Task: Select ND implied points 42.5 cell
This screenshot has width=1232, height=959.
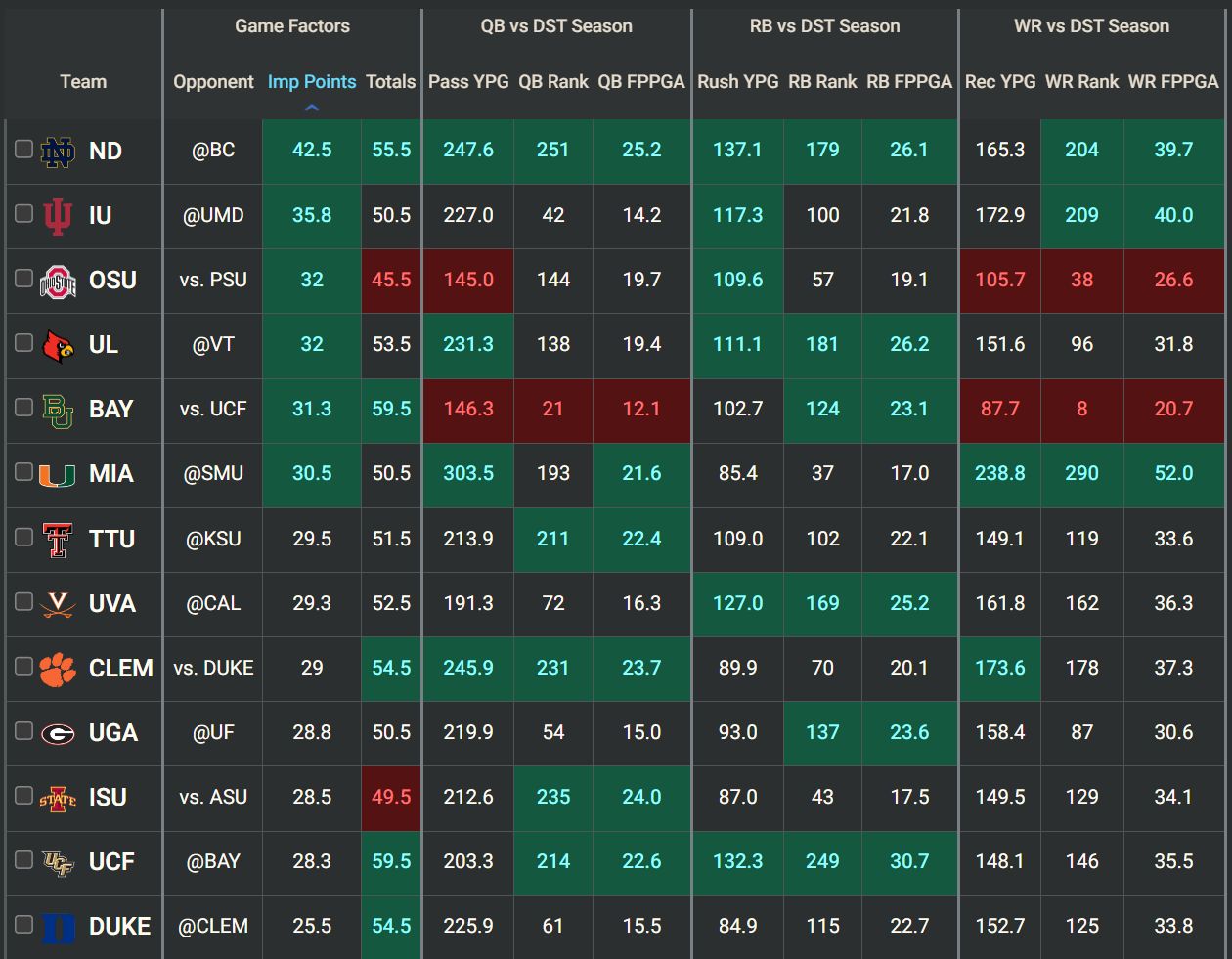Action: click(312, 152)
